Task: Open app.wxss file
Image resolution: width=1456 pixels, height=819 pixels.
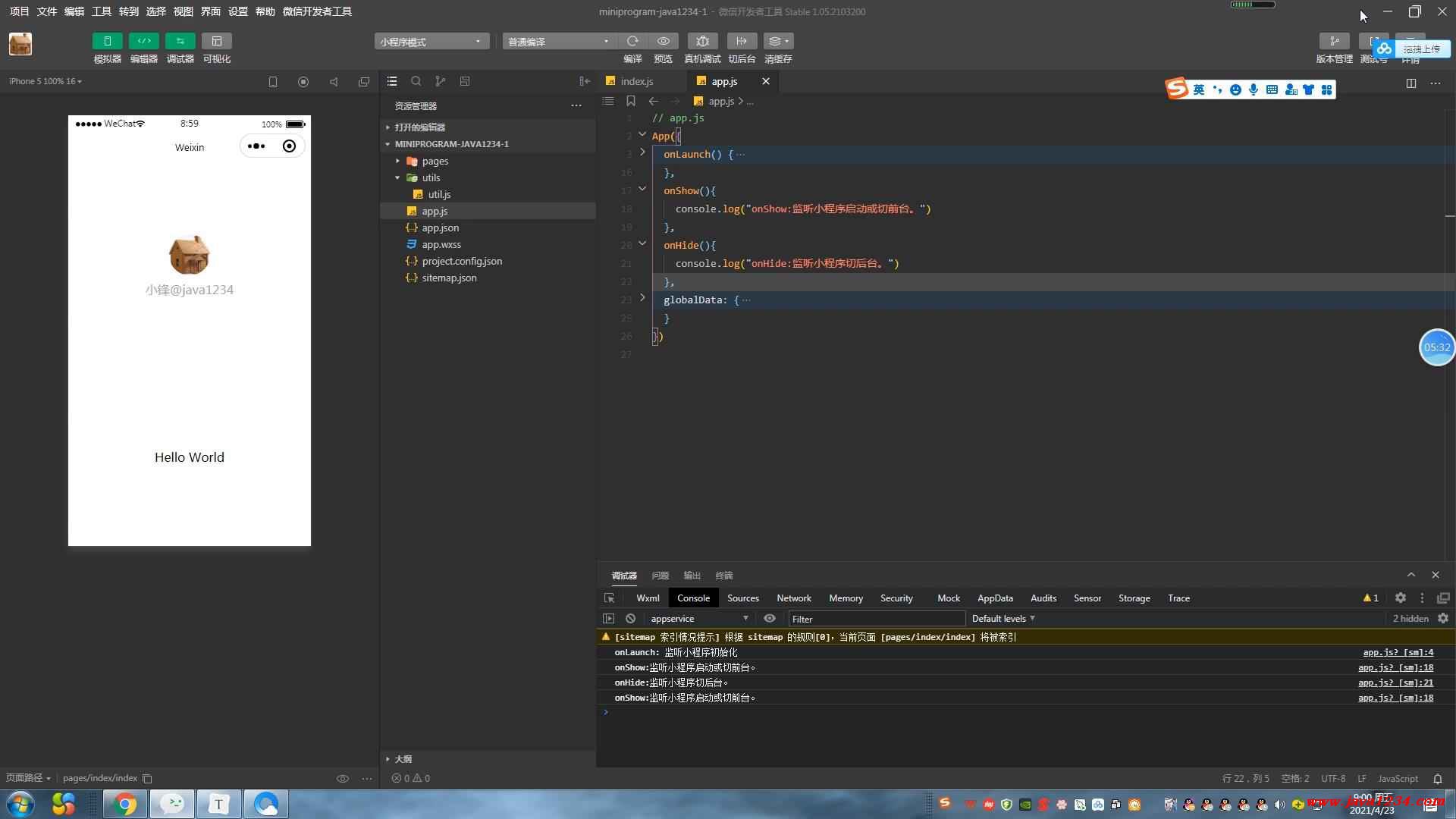Action: (x=488, y=244)
